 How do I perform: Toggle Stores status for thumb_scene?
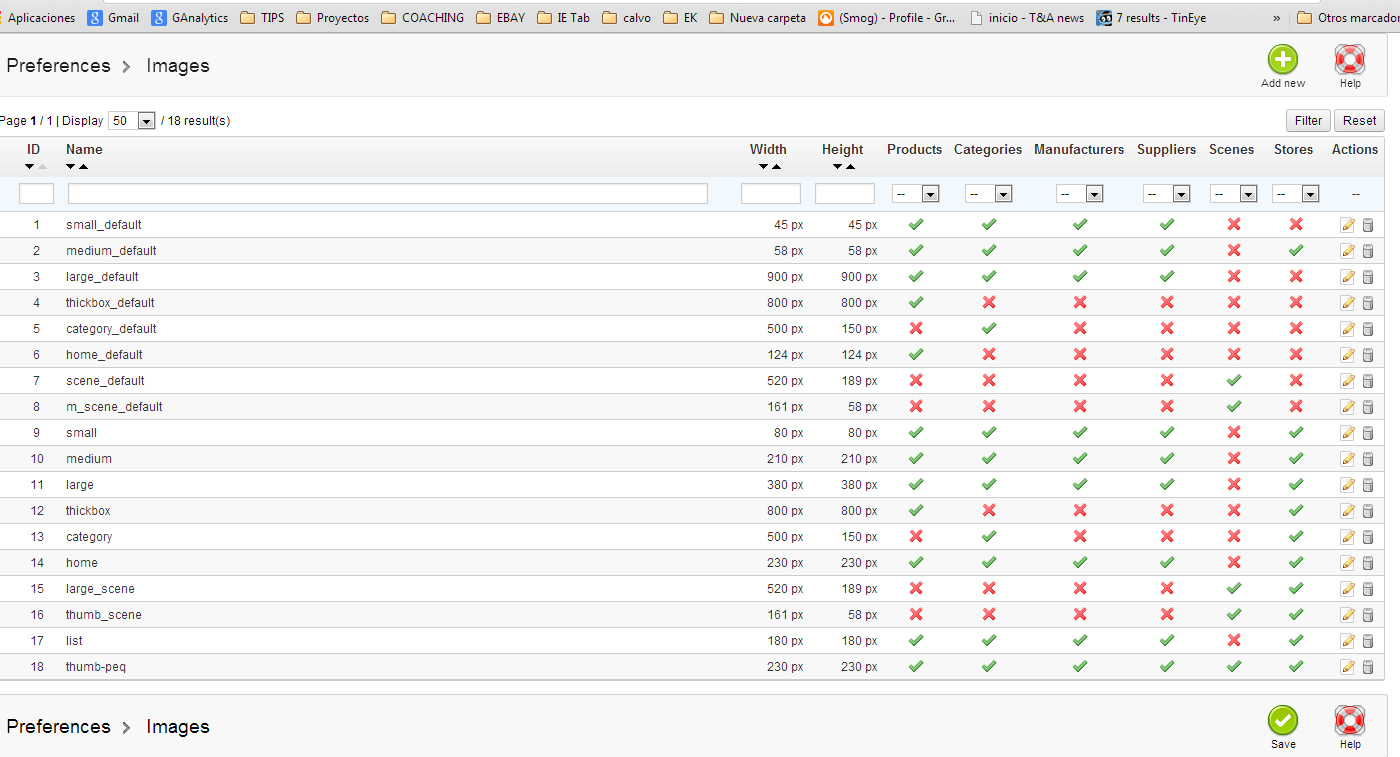[1296, 615]
